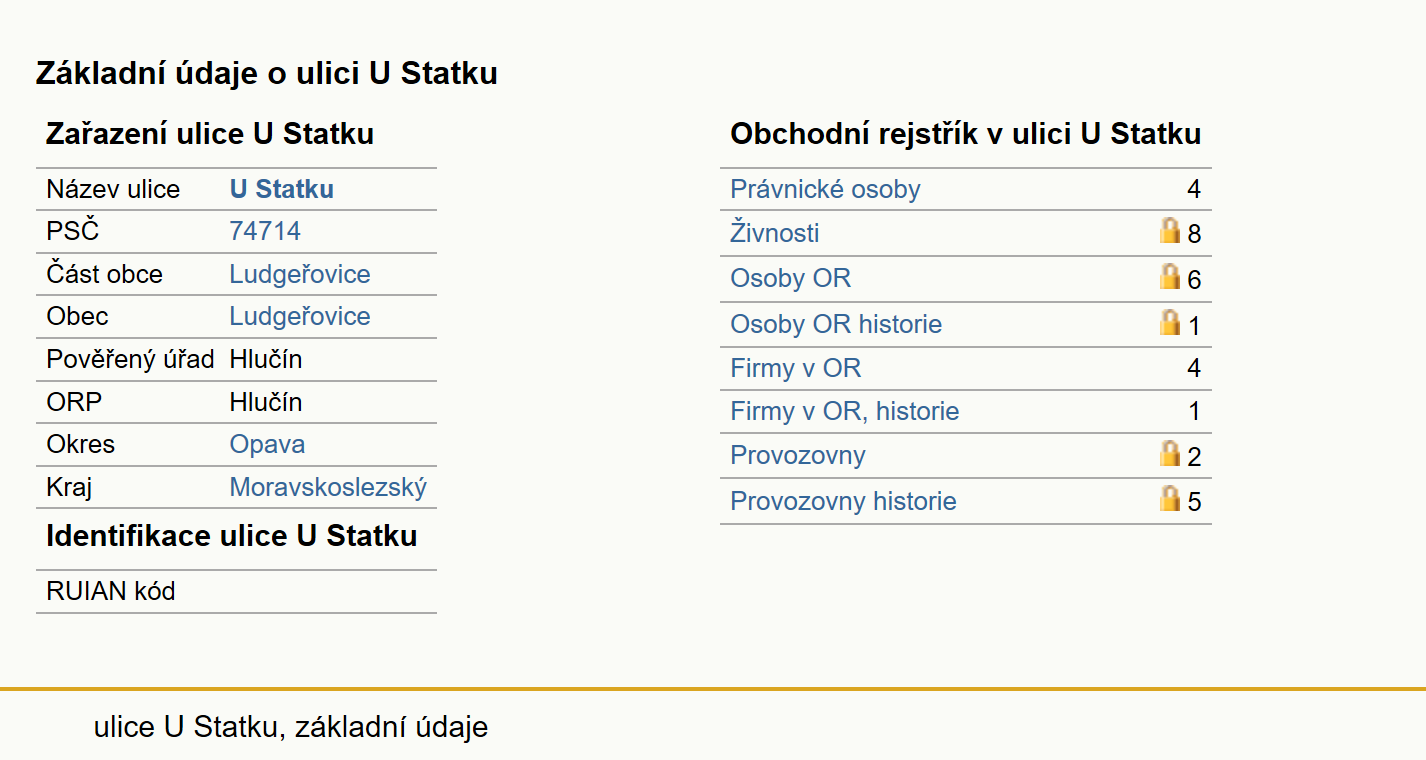Click the lock icon beside Živnosti
Screen dimensions: 1426x760
(x=1170, y=232)
